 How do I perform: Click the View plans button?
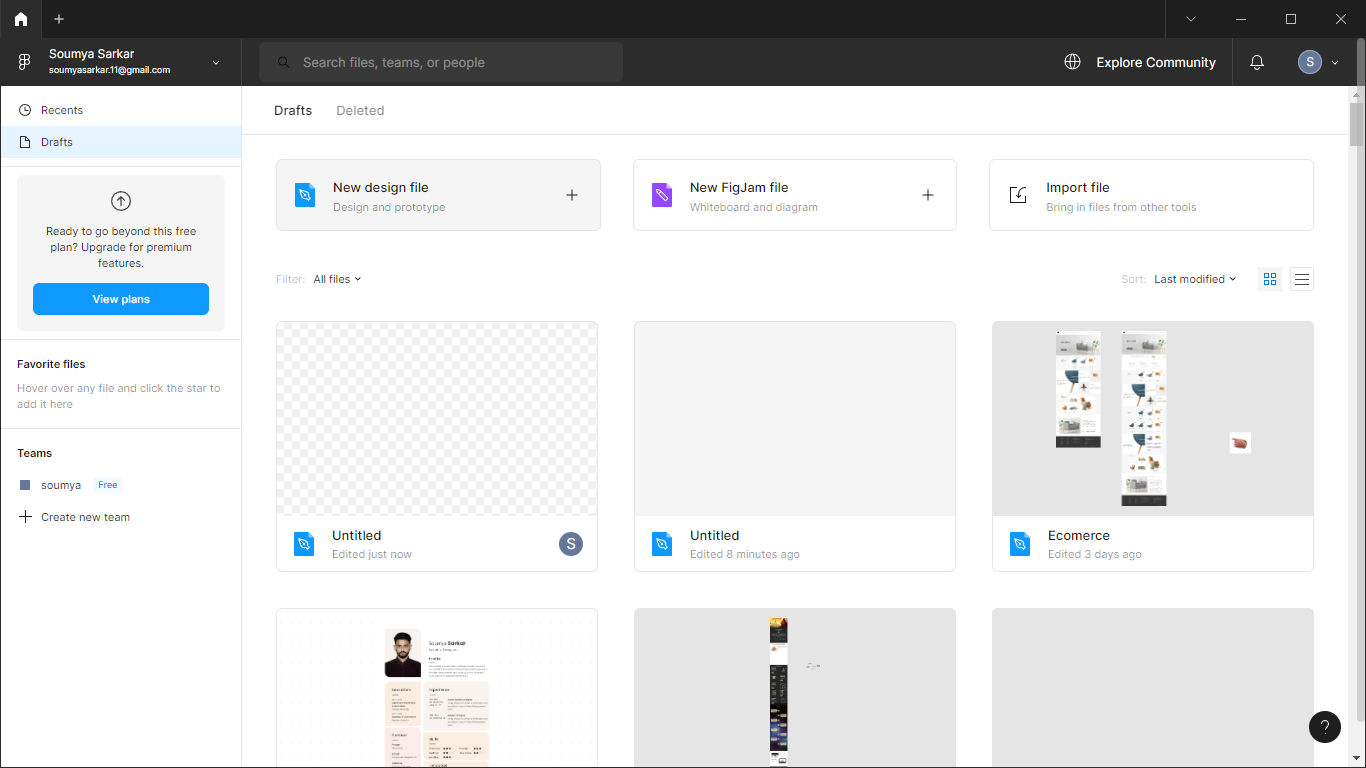tap(121, 299)
